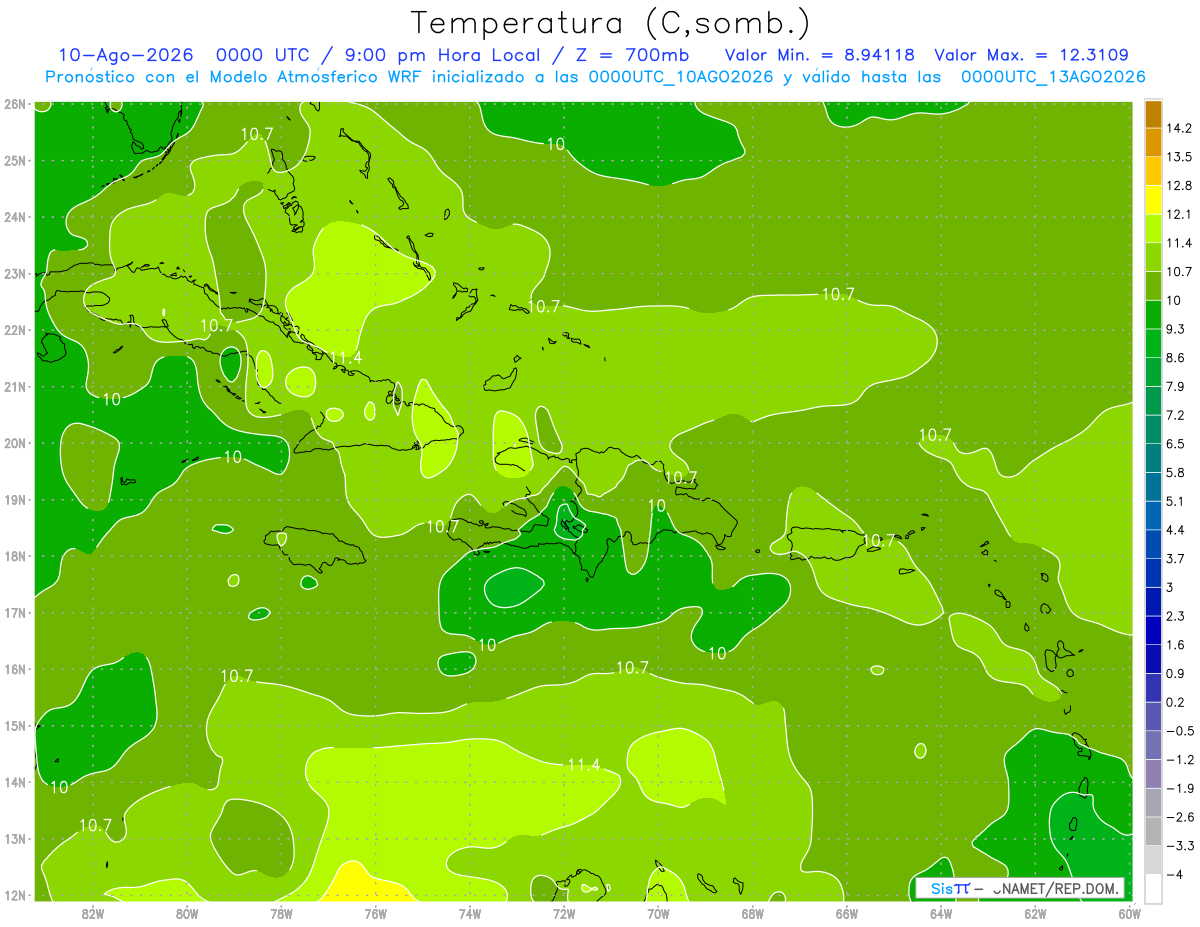Click the 26N latitude axis label
The image size is (1200, 927).
[15, 104]
